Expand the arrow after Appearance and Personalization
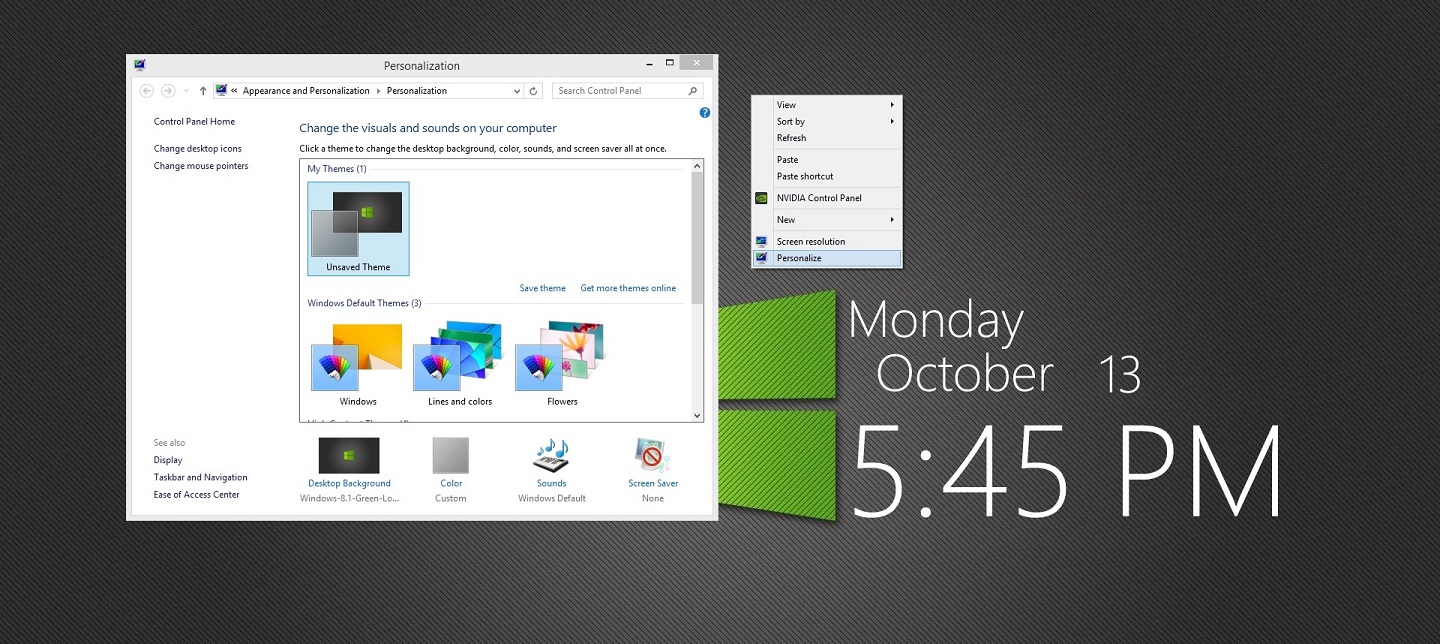 pos(378,91)
